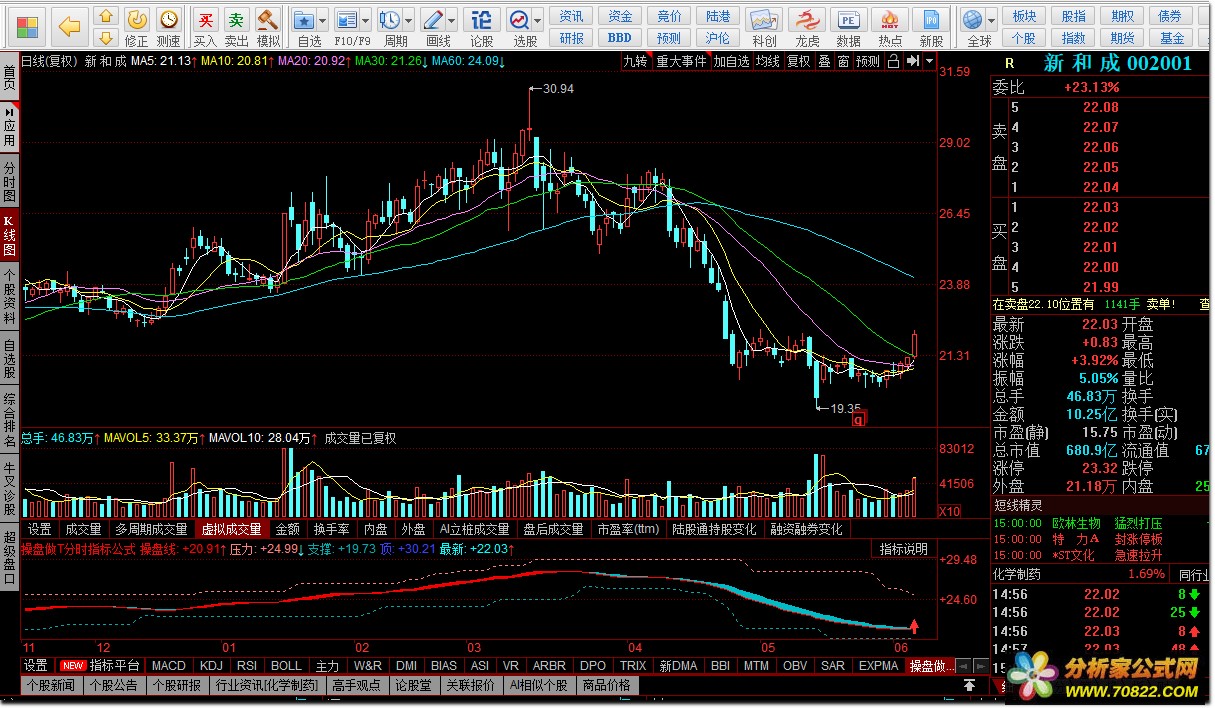Click the 修正 refresh icon
The height and width of the screenshot is (708, 1215).
[137, 27]
